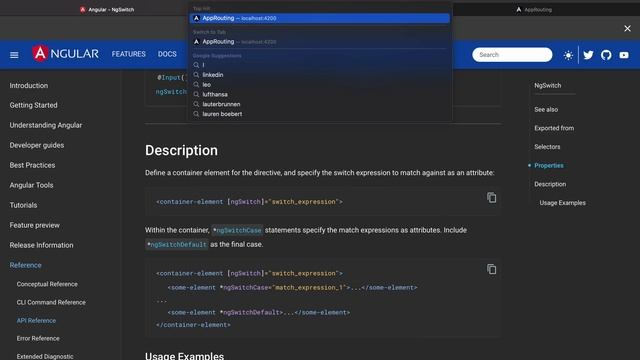Viewport: 640px width, 360px height.
Task: Click the Angular logo
Action: 65,54
